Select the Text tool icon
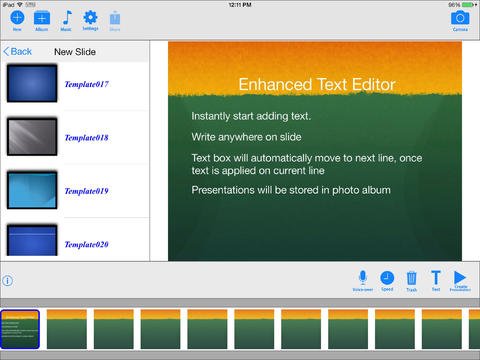 click(x=436, y=278)
